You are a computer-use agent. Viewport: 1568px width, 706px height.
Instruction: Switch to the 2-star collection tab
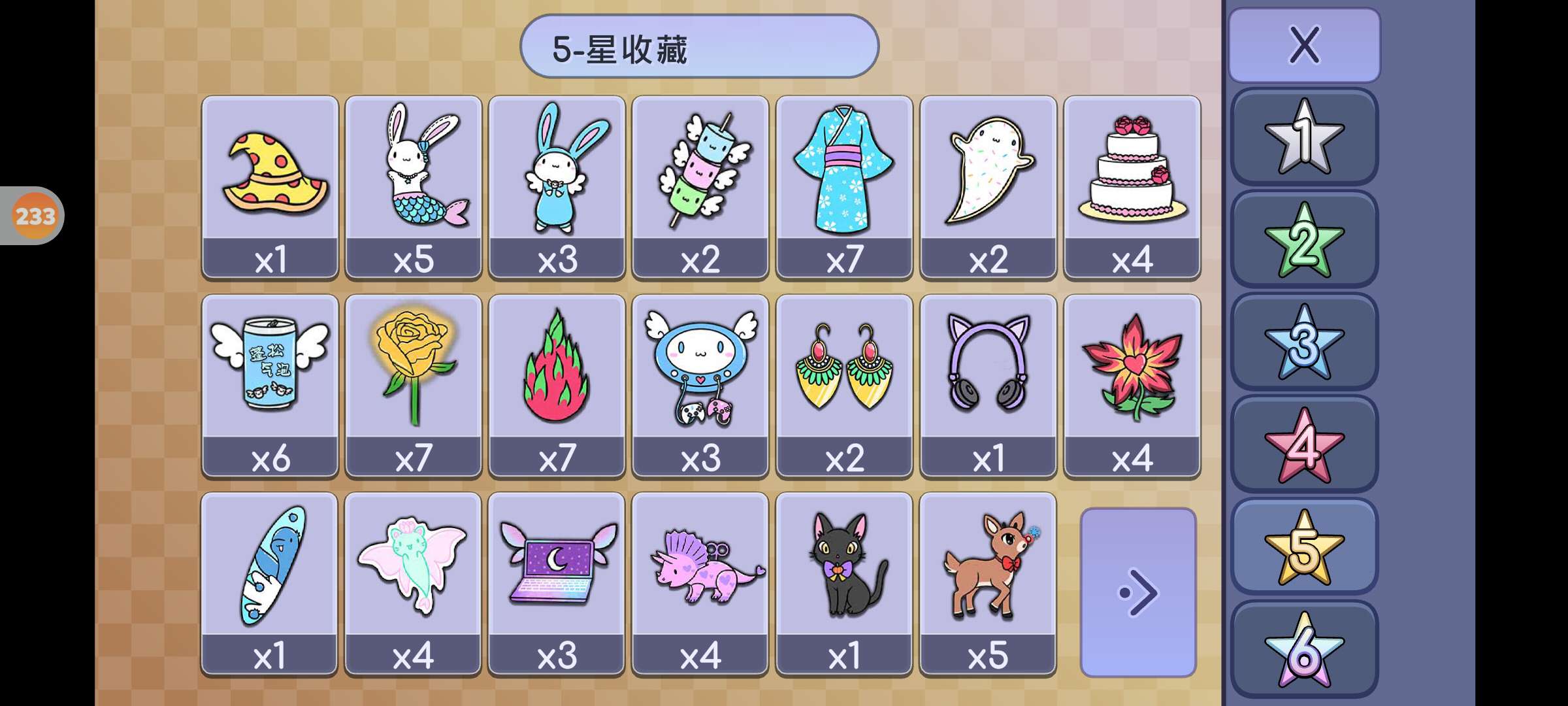pyautogui.click(x=1304, y=239)
